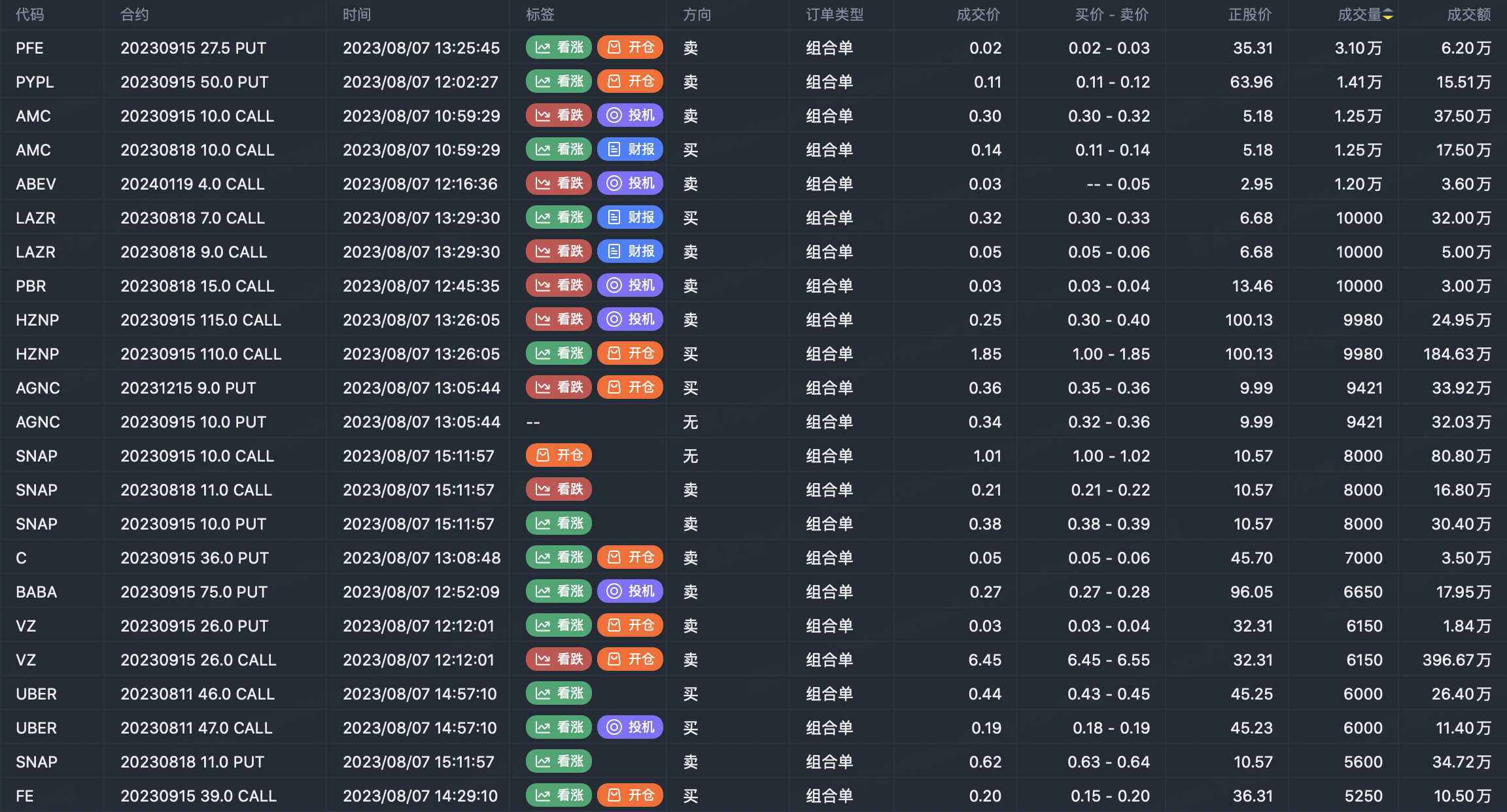Click turnover value 396.67万
The image size is (1507, 812).
pyautogui.click(x=1457, y=660)
